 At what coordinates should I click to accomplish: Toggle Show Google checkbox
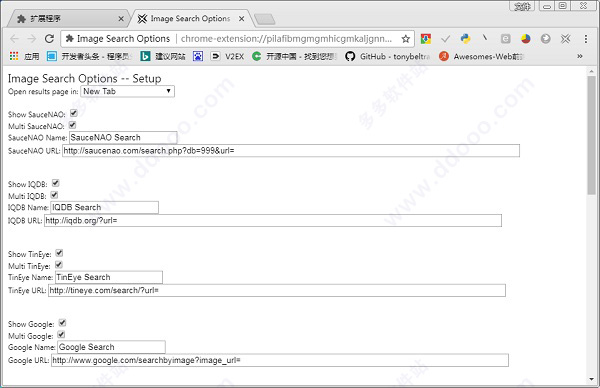(x=62, y=323)
